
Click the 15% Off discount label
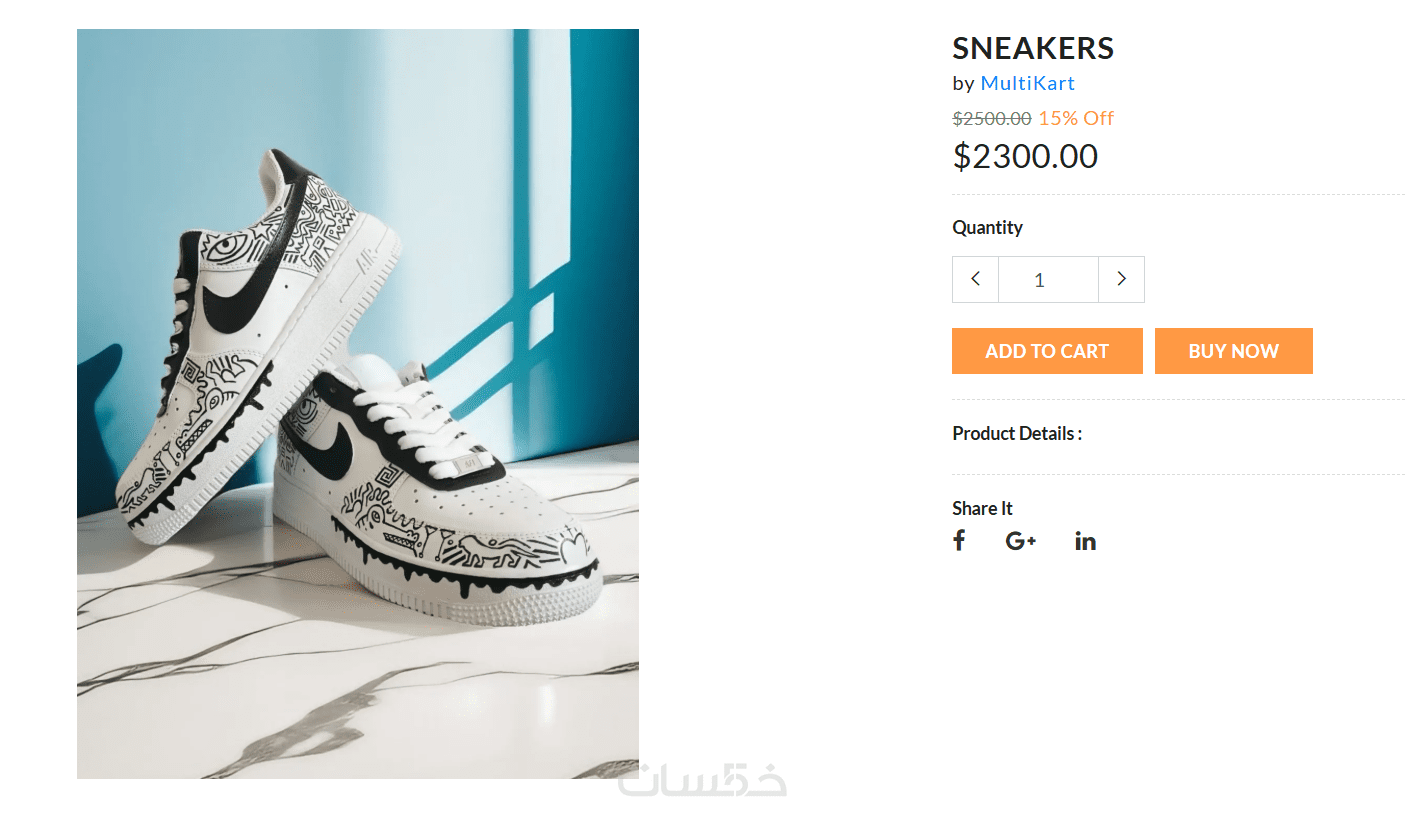tap(1075, 118)
